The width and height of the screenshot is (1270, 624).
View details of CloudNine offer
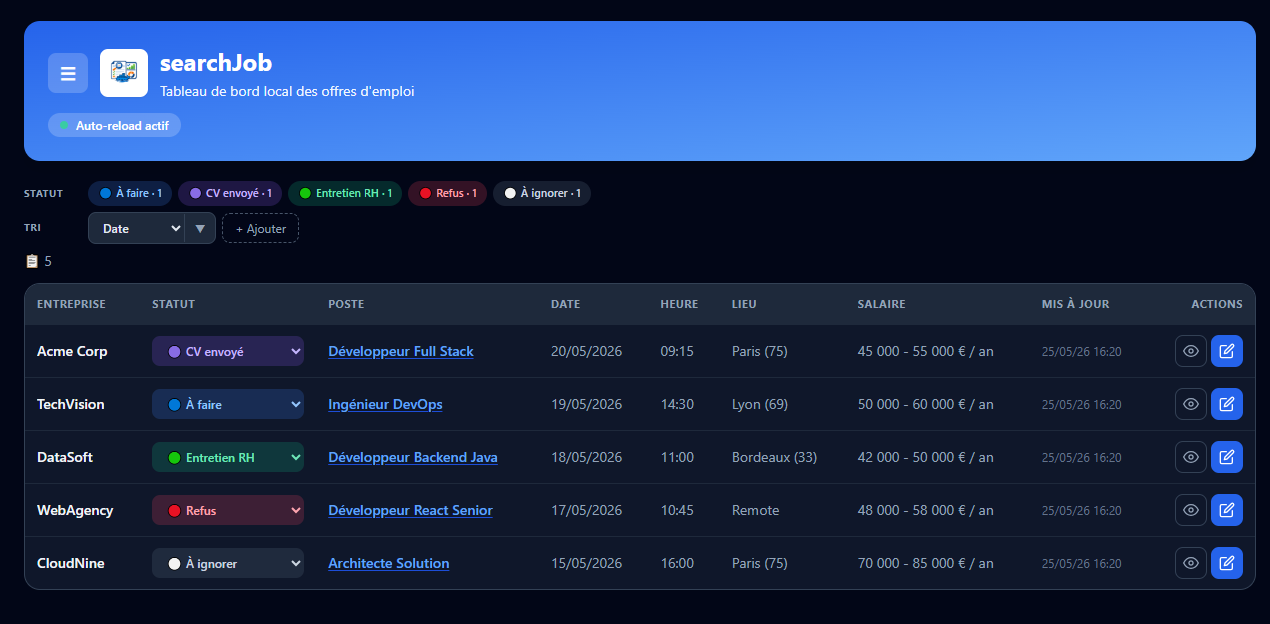click(x=1191, y=563)
